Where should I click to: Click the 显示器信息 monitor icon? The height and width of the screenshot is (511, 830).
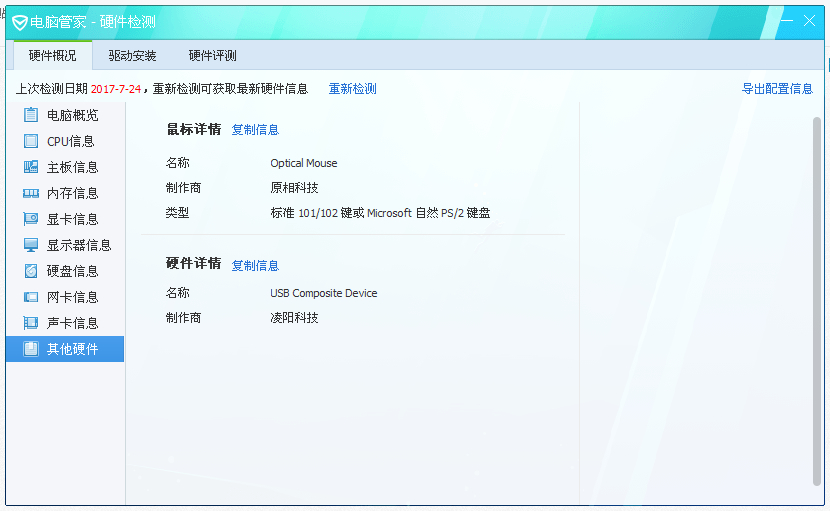pyautogui.click(x=31, y=245)
